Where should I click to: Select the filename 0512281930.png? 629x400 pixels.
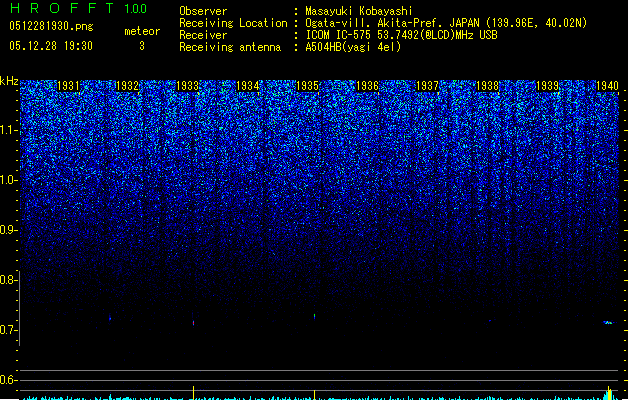click(51, 26)
